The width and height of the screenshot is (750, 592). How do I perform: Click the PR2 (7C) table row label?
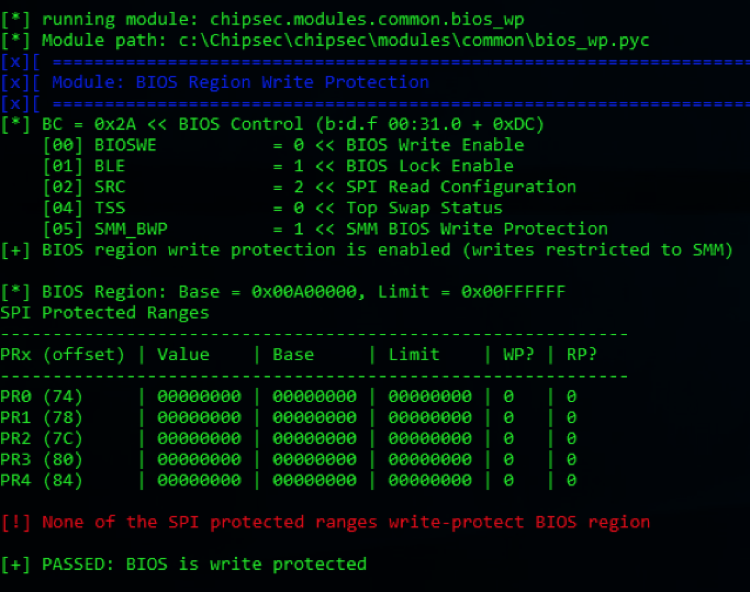pos(42,438)
